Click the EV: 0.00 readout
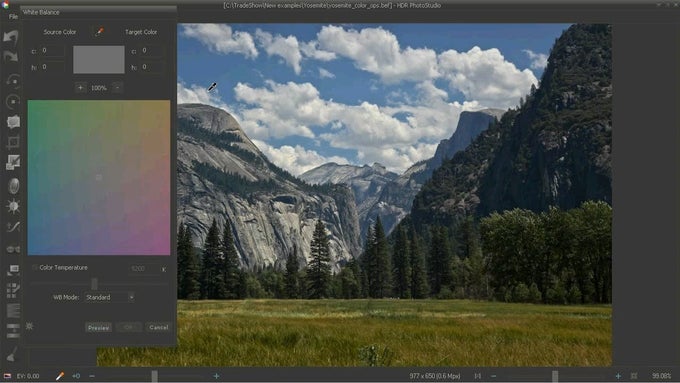 point(28,376)
